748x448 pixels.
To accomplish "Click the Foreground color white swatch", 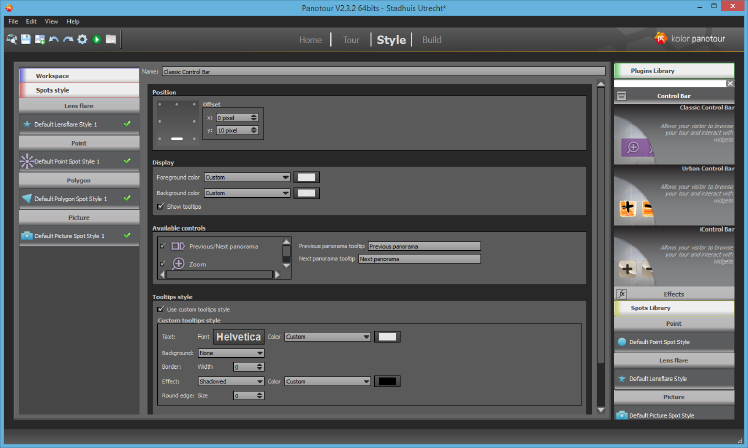I will [x=306, y=177].
